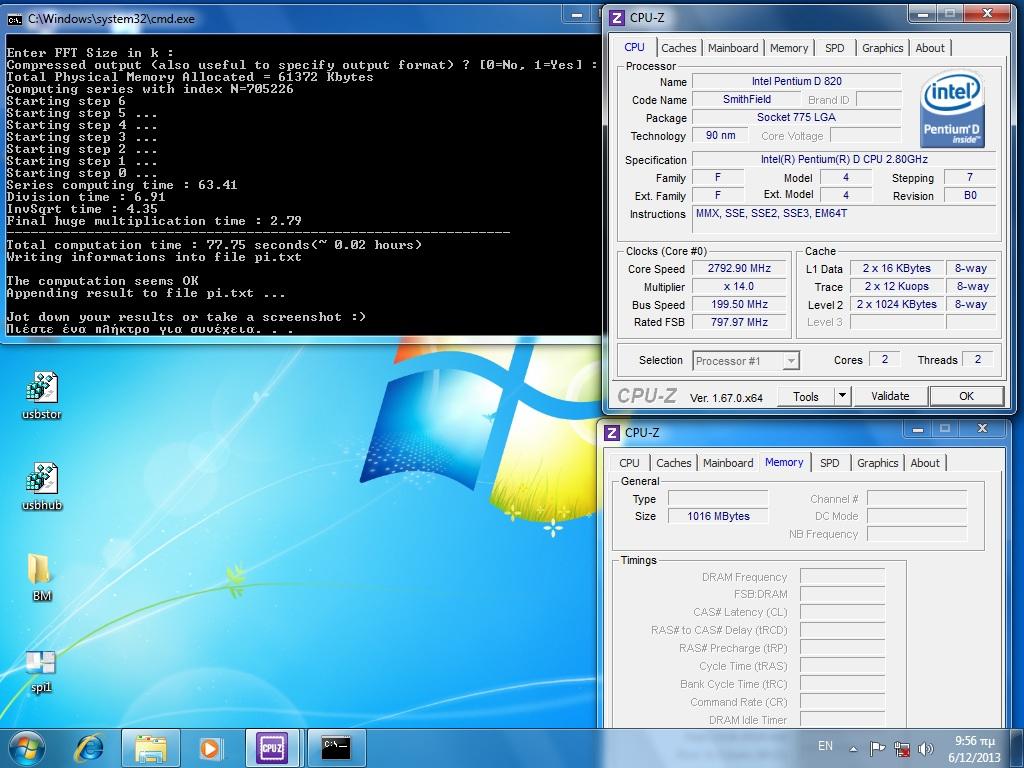Viewport: 1024px width, 768px height.
Task: Minimize the cmd.exe window
Action: 577,15
